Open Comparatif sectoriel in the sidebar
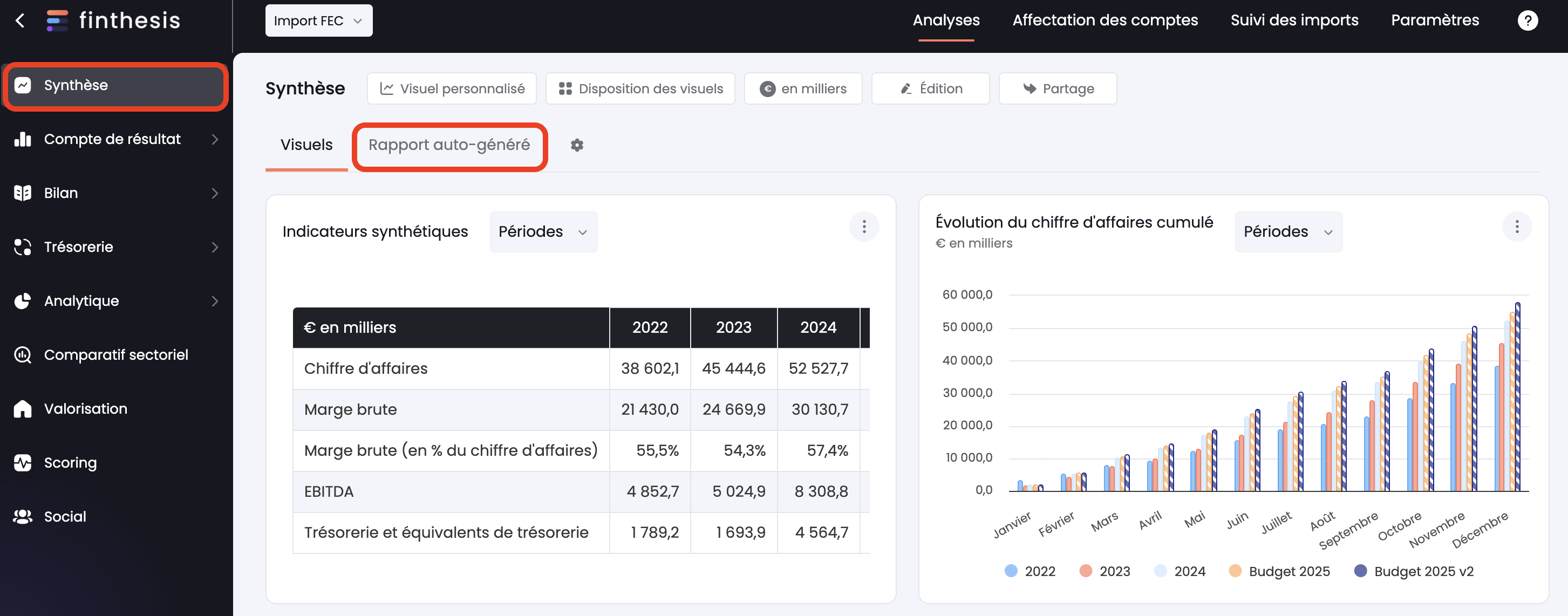Screen dimensions: 1568x616 115,355
